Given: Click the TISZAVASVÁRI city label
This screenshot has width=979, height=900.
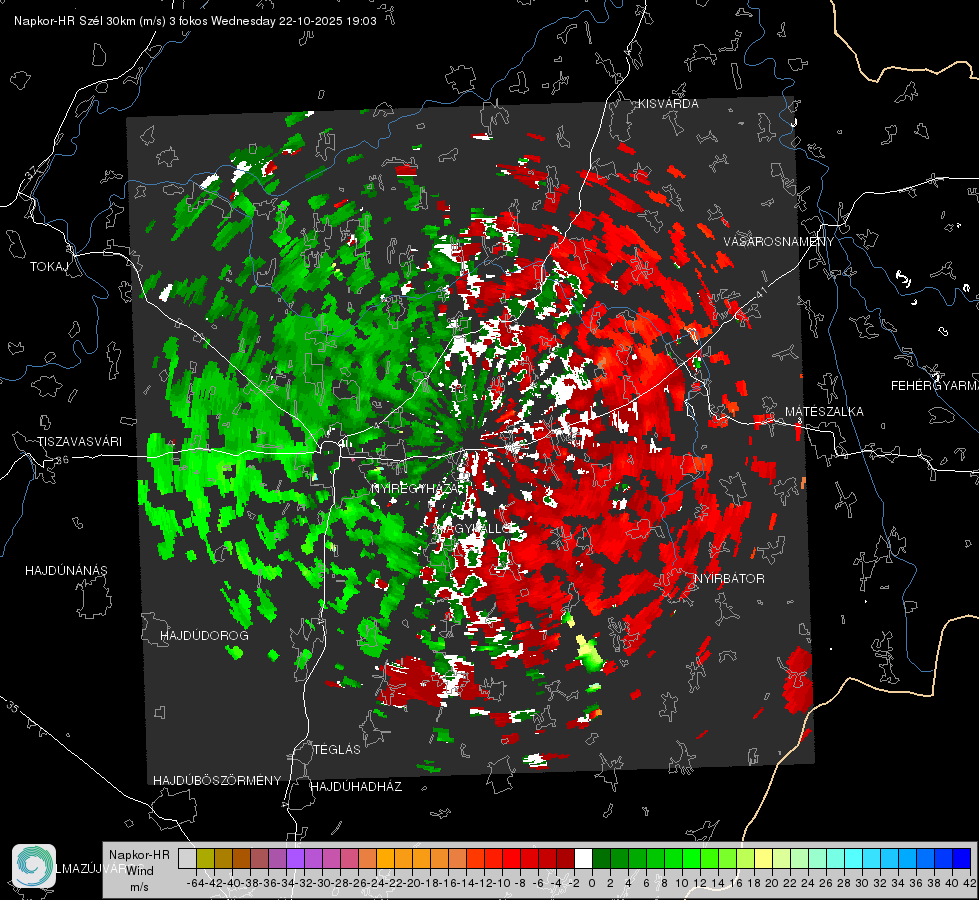Looking at the screenshot, I should pyautogui.click(x=79, y=442).
